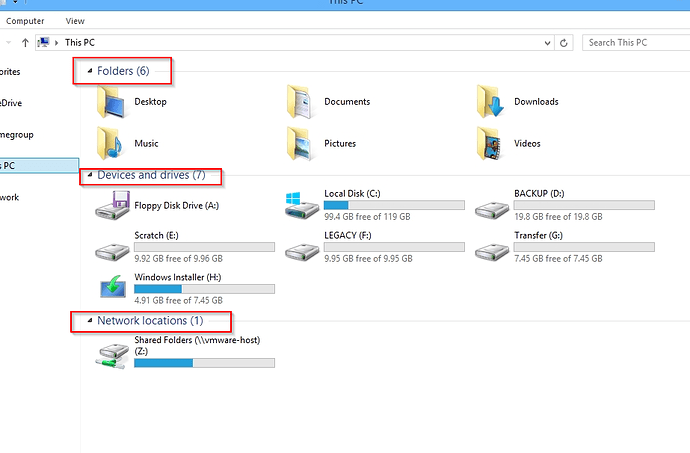Click the This PC breadcrumb in address bar

point(80,42)
